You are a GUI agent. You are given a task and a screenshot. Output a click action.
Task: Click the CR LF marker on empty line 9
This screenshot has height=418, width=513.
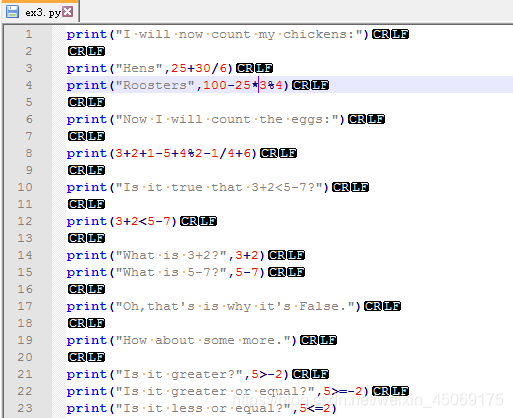(86, 170)
